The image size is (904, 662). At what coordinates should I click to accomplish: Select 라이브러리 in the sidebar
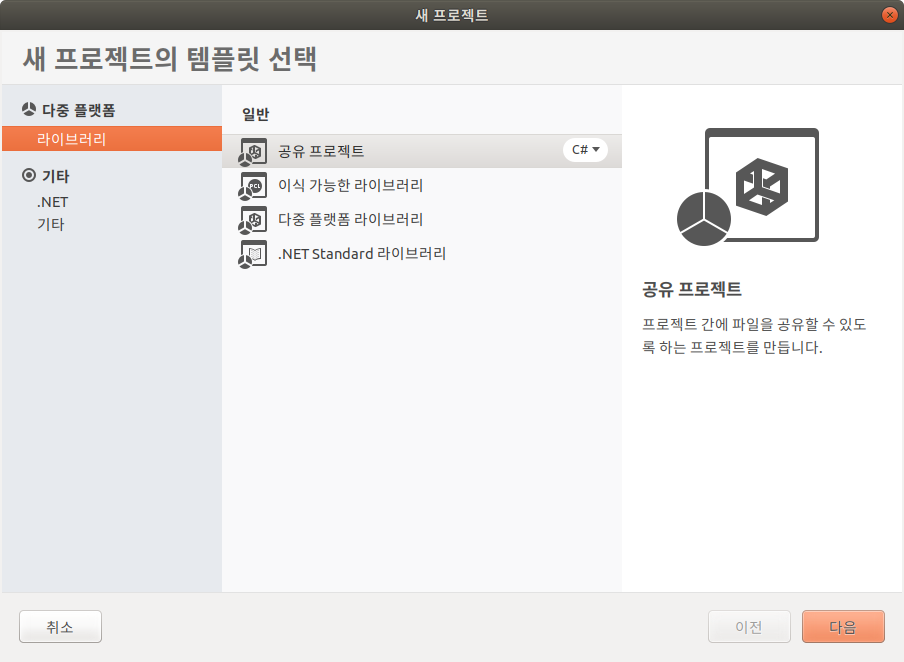coord(112,139)
